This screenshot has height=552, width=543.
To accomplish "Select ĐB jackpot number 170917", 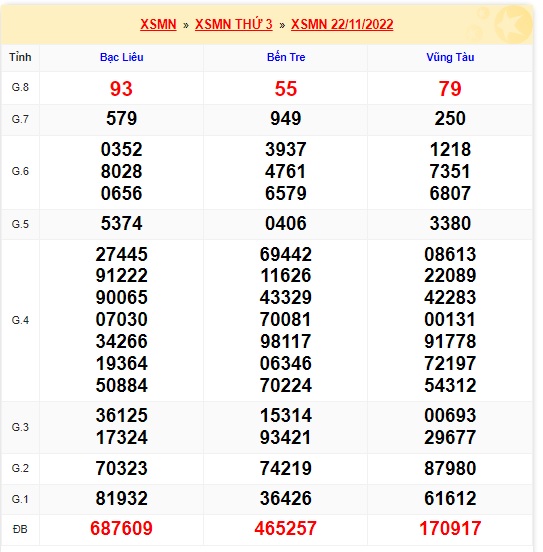I will [450, 528].
